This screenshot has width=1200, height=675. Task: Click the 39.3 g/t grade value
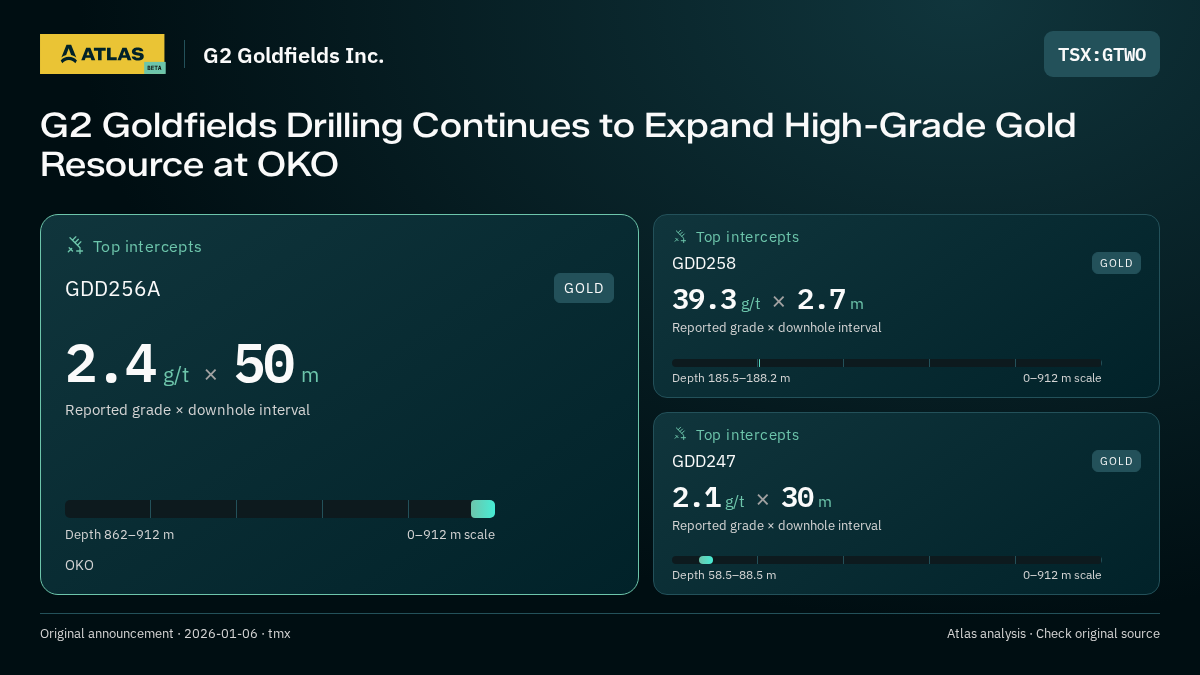716,300
